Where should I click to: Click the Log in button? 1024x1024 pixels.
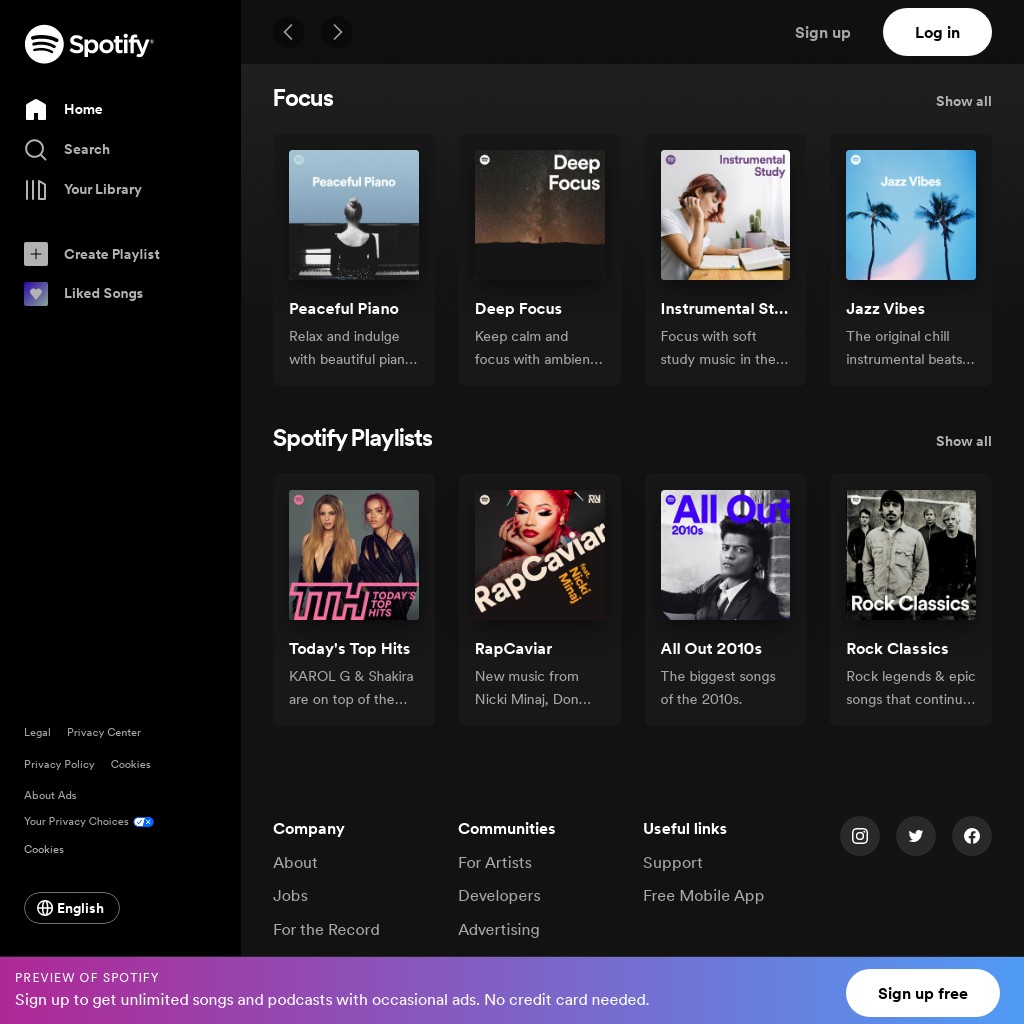click(937, 32)
